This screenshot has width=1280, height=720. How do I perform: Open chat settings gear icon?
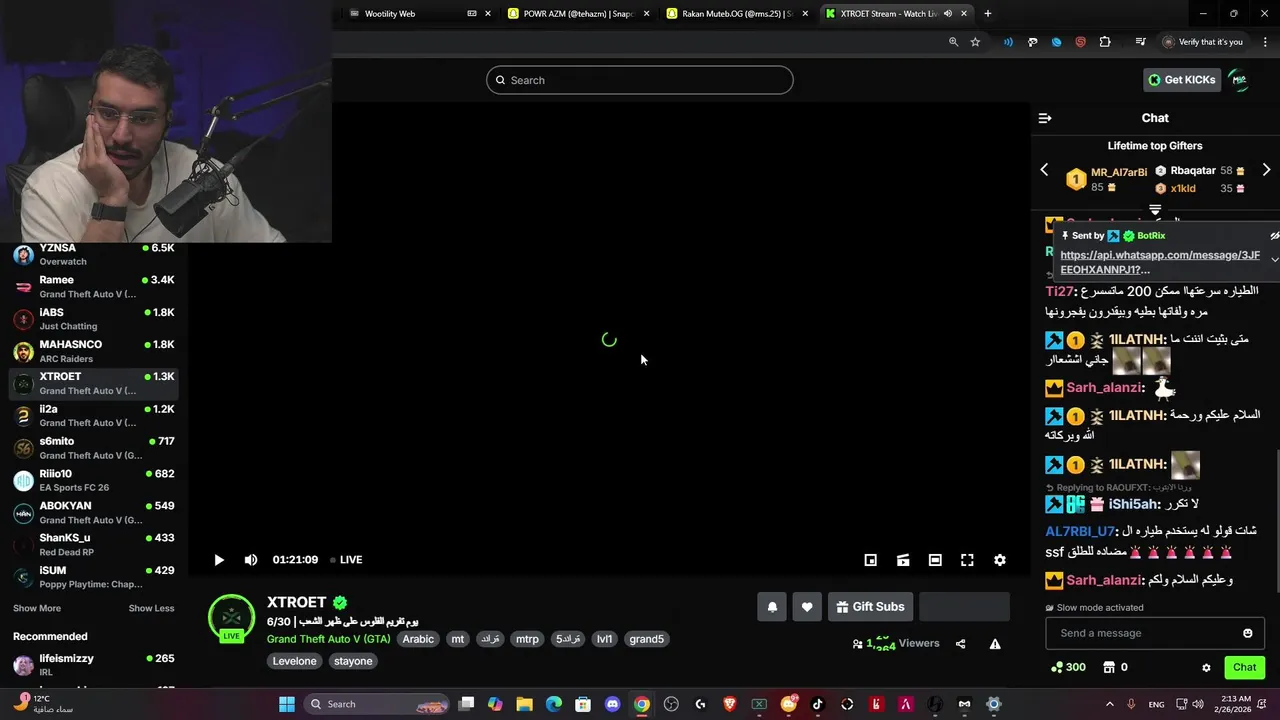(1206, 668)
